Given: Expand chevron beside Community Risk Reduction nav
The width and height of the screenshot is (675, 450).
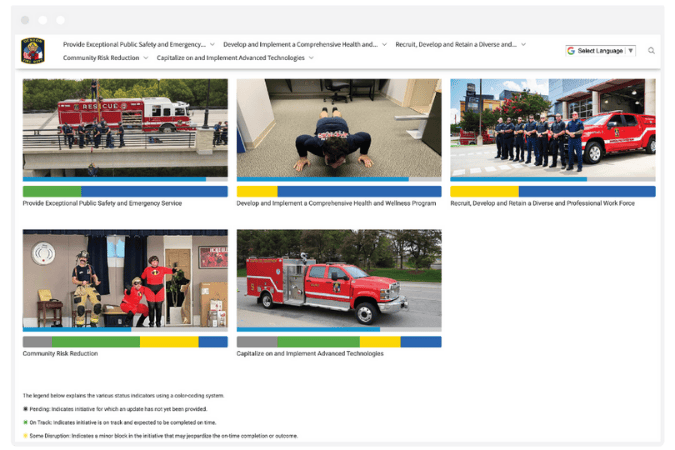Looking at the screenshot, I should coord(146,58).
